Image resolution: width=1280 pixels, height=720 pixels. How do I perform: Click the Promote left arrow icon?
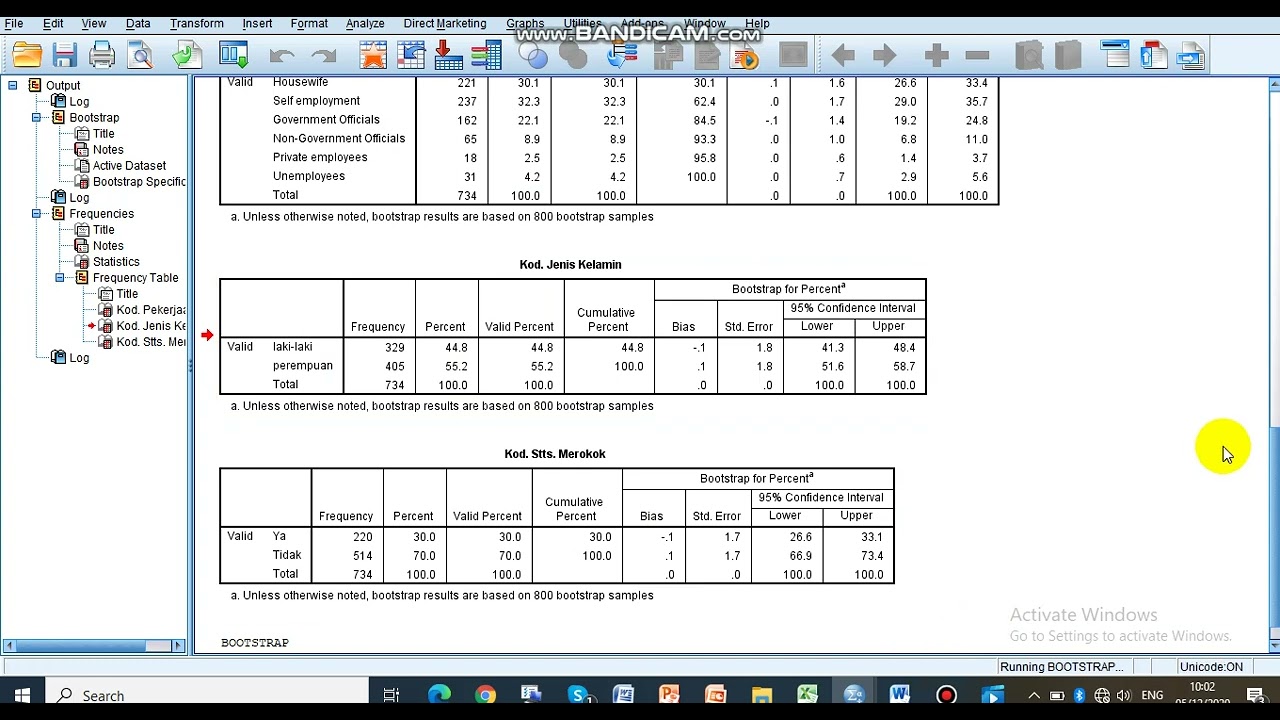coord(842,56)
